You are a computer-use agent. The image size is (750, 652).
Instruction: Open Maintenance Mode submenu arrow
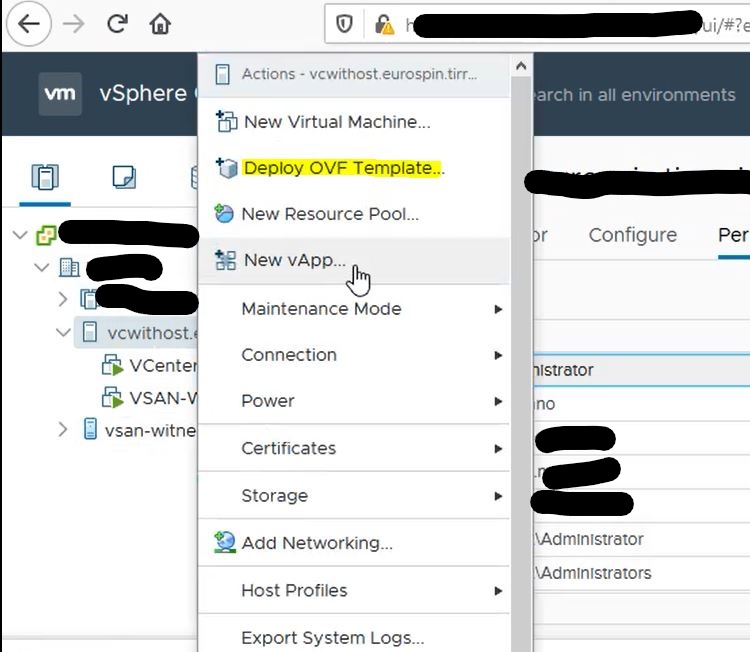pos(498,309)
